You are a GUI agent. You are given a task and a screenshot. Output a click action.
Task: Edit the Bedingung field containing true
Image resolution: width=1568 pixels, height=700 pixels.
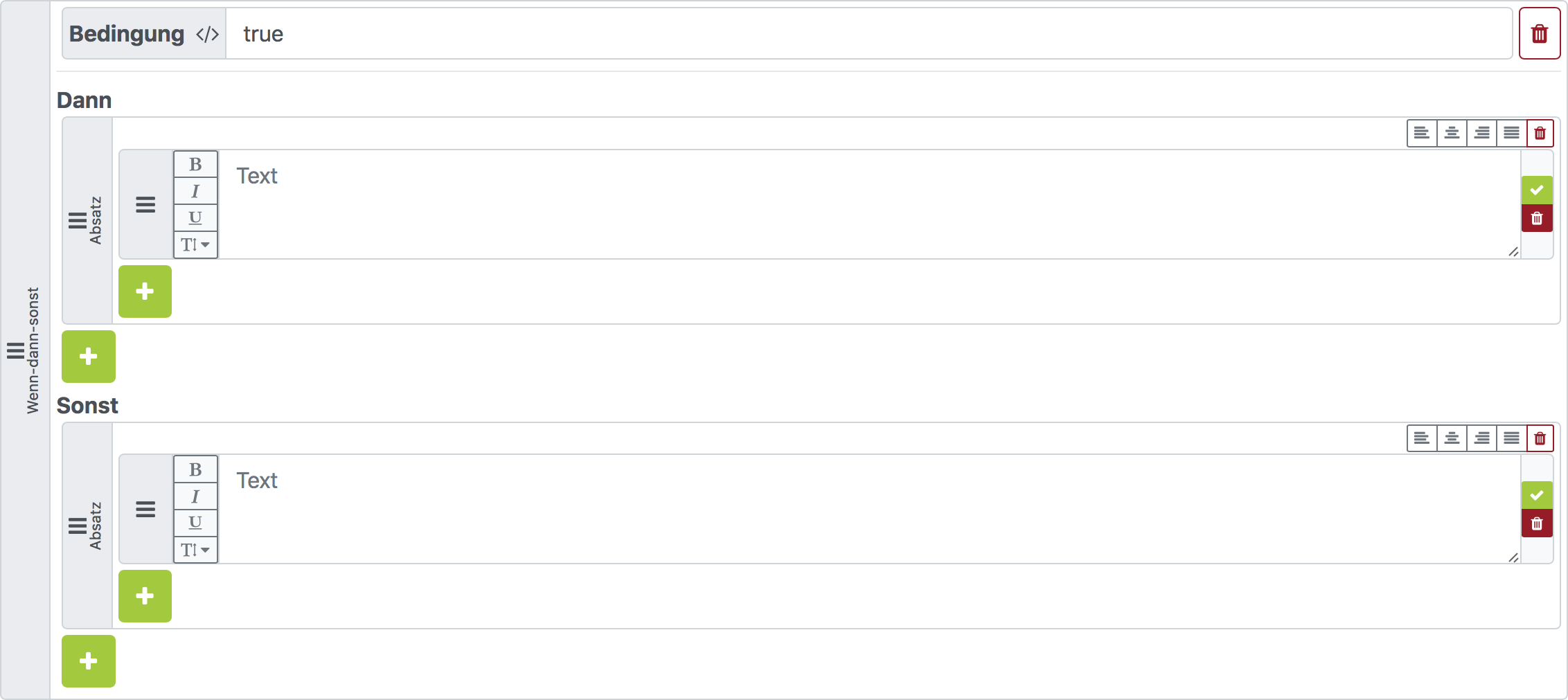(x=868, y=33)
